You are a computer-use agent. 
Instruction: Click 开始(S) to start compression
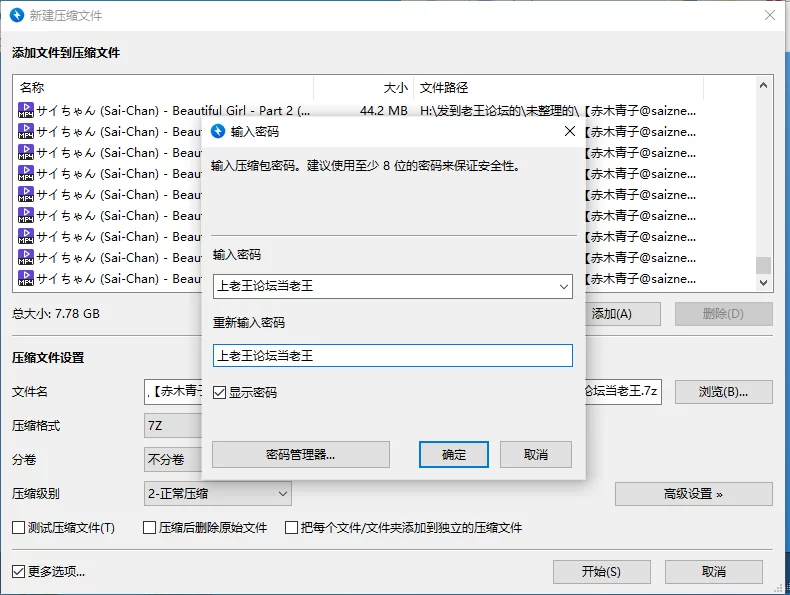tap(602, 572)
